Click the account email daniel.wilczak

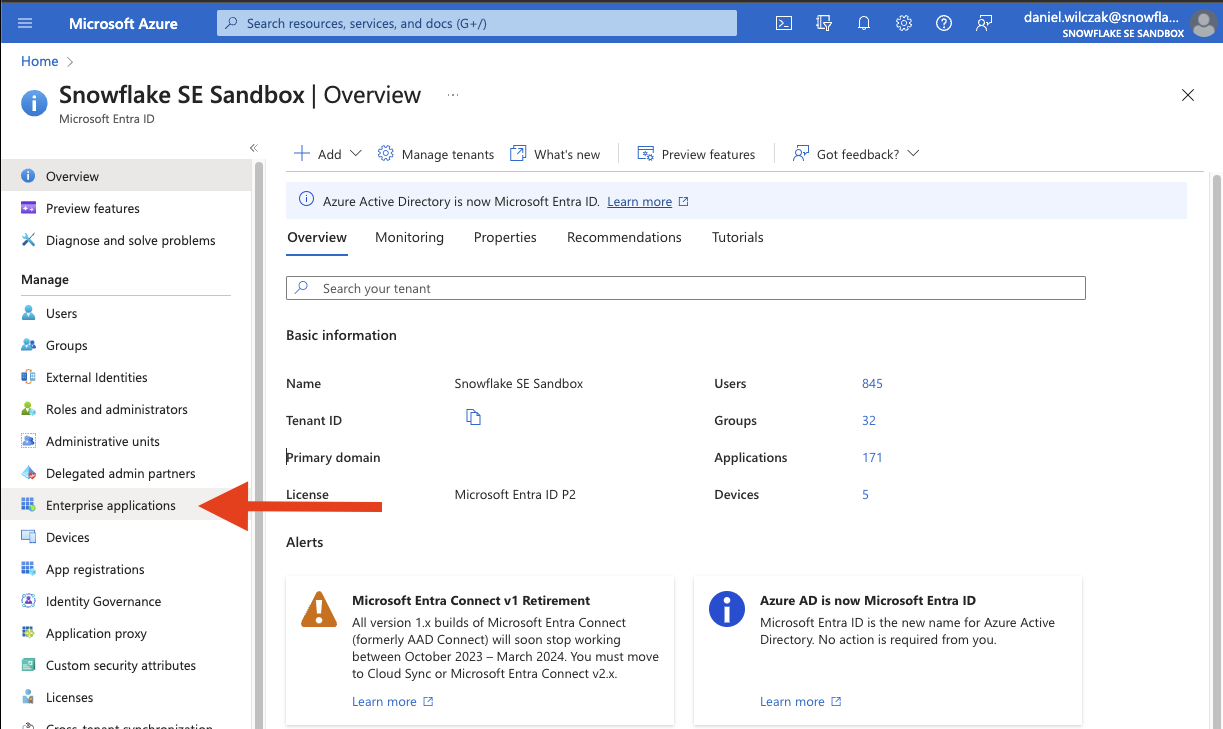click(x=1101, y=16)
